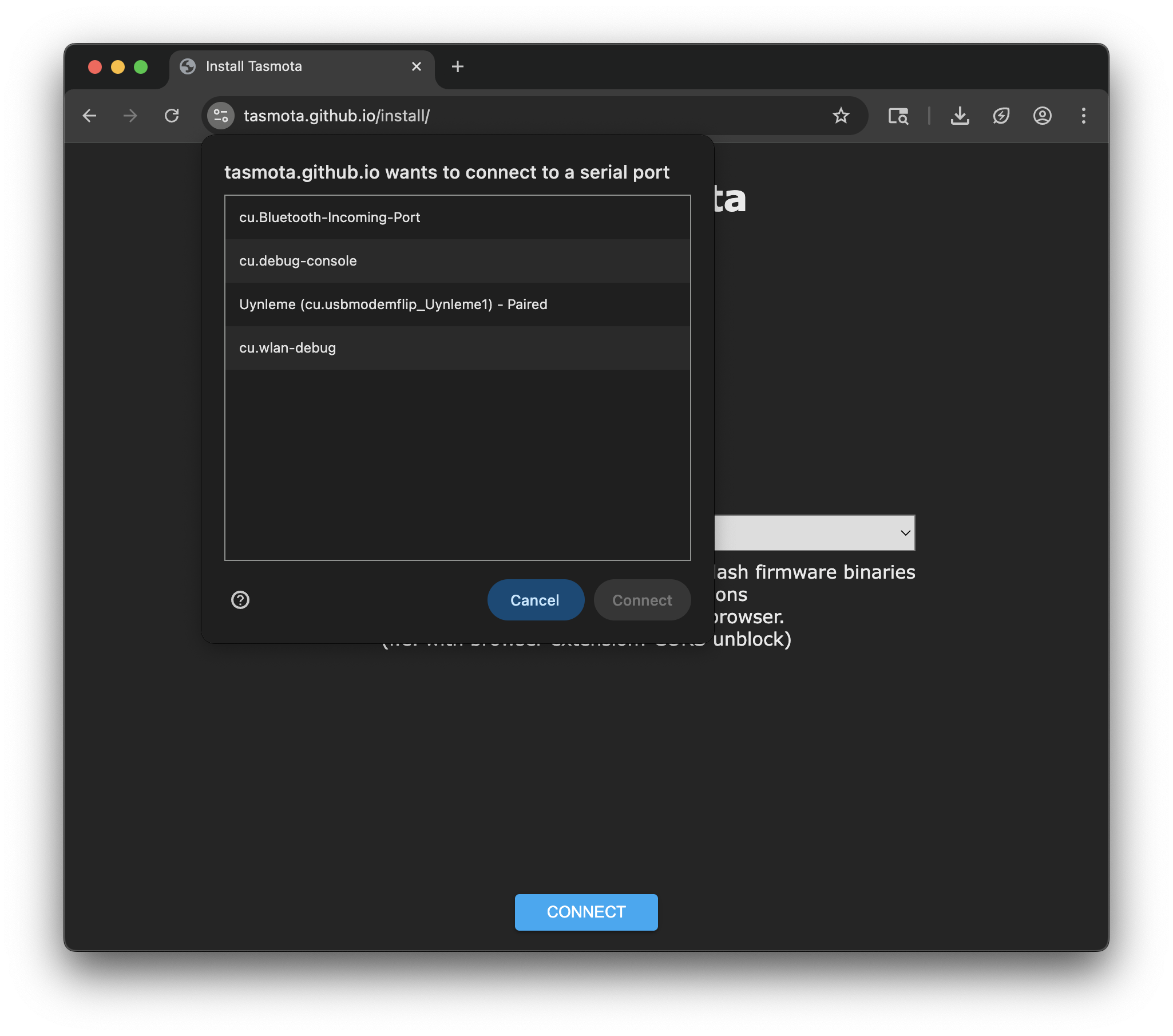Bookmark this page with star icon

click(840, 116)
